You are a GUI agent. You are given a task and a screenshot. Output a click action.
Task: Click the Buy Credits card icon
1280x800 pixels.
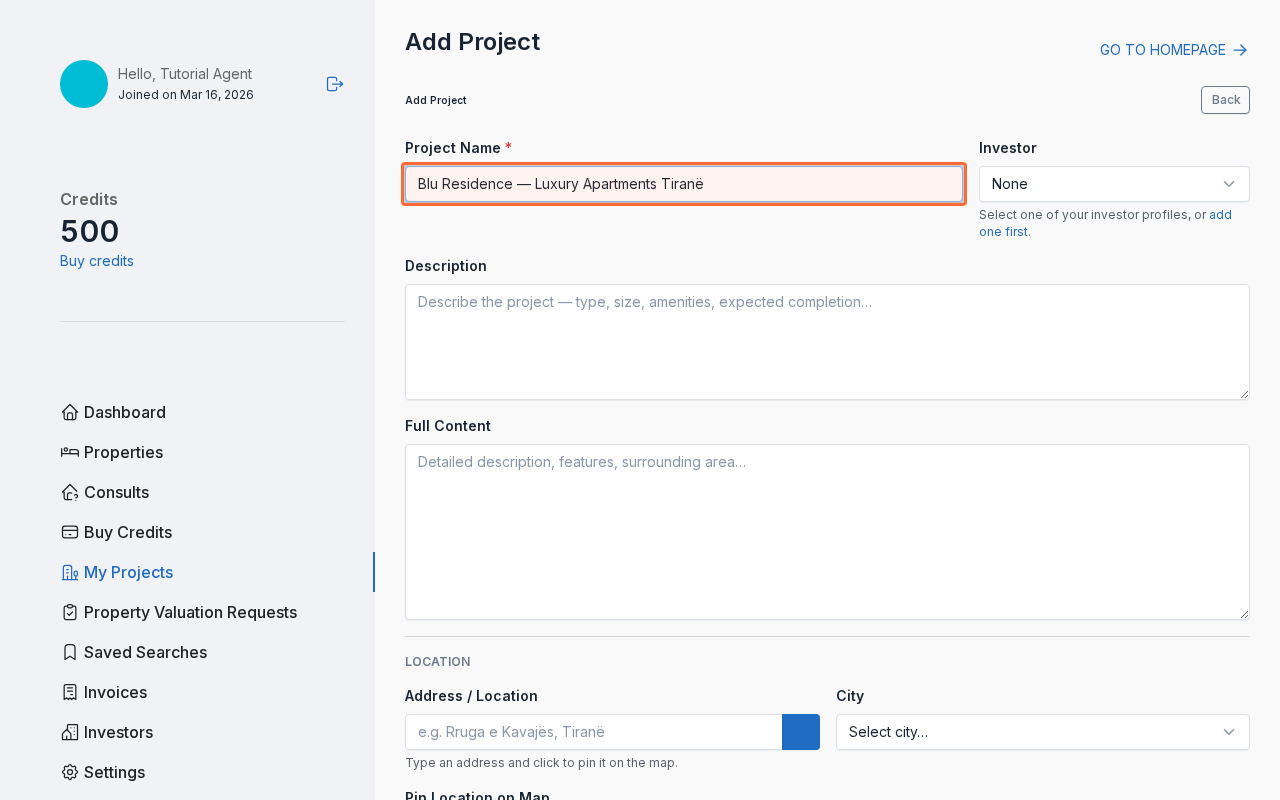coord(68,532)
